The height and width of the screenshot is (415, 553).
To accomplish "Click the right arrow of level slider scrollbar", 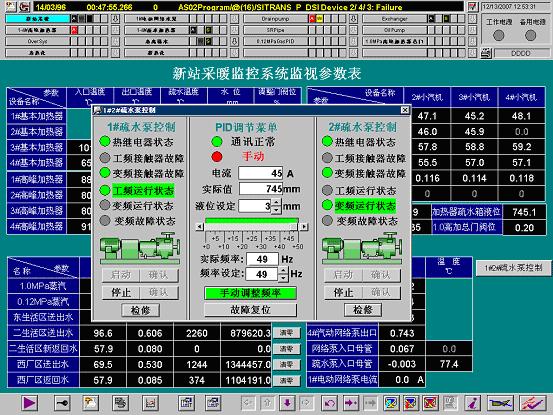I will pos(304,227).
